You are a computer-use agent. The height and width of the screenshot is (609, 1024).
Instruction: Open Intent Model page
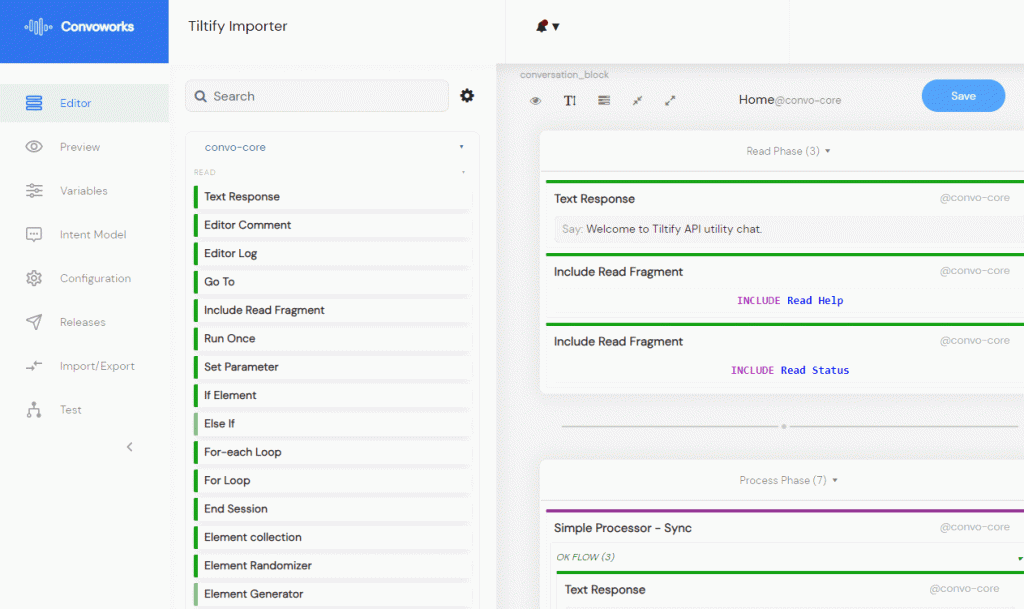[x=93, y=234]
